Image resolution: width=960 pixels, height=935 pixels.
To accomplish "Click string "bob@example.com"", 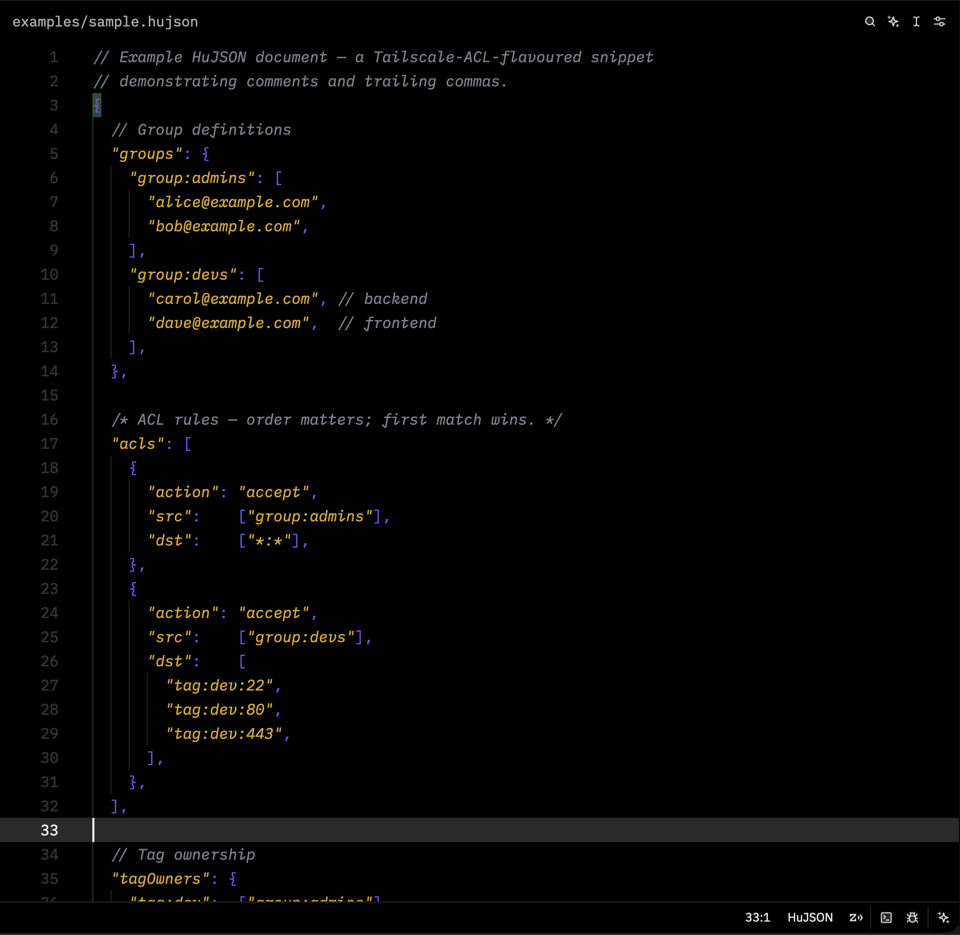I will click(x=224, y=227).
